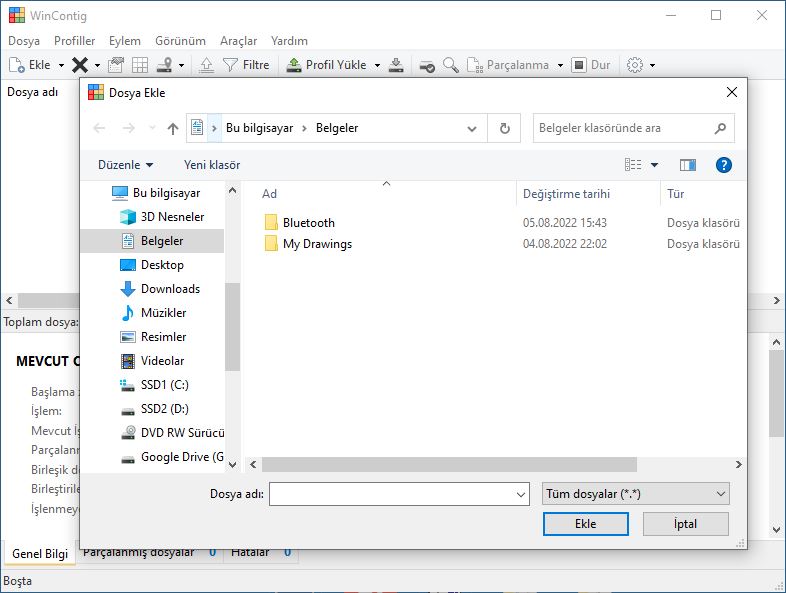786x593 pixels.
Task: Open dropdown arrow beside gear icon
Action: [652, 66]
